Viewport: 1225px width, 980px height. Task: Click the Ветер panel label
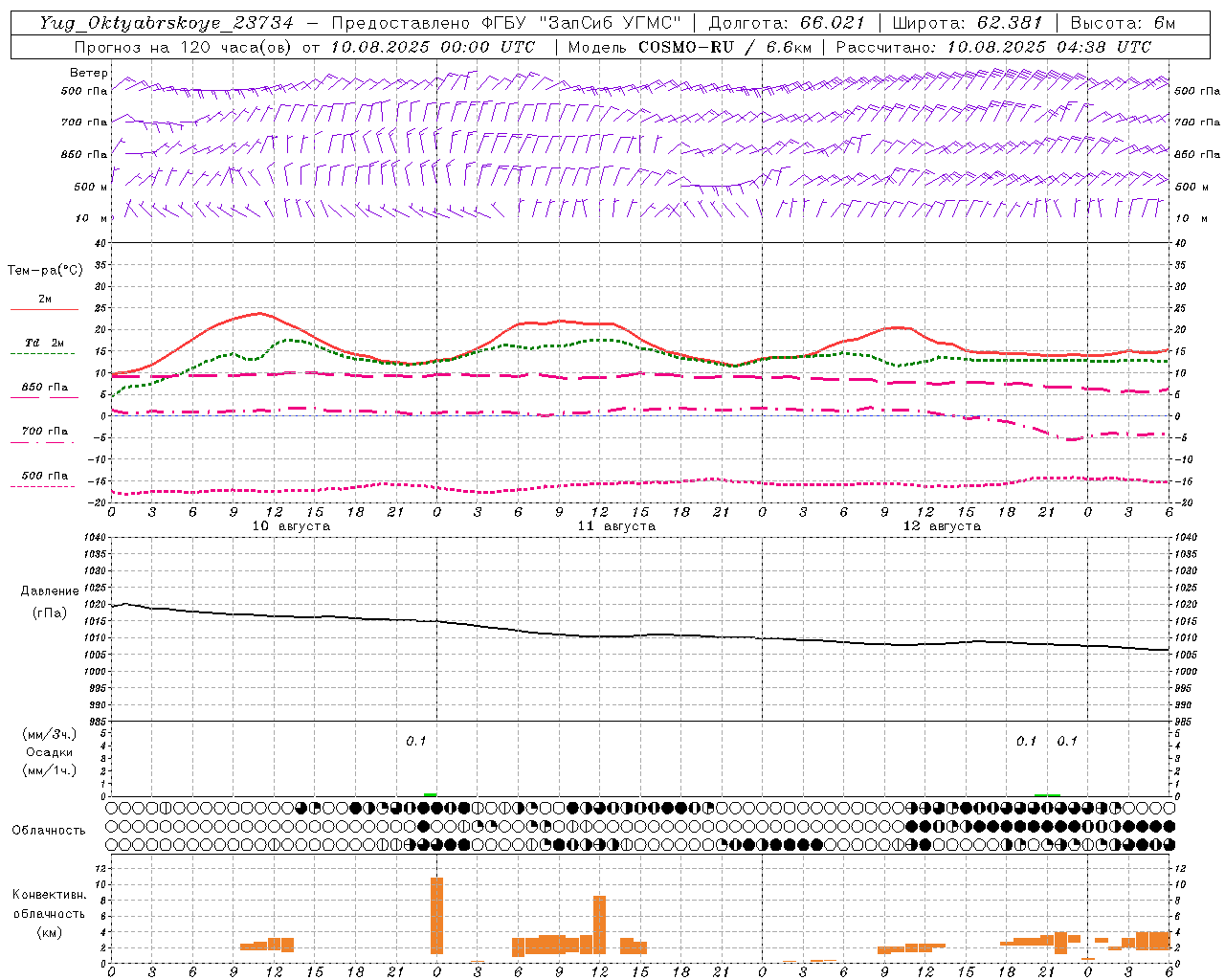(88, 73)
